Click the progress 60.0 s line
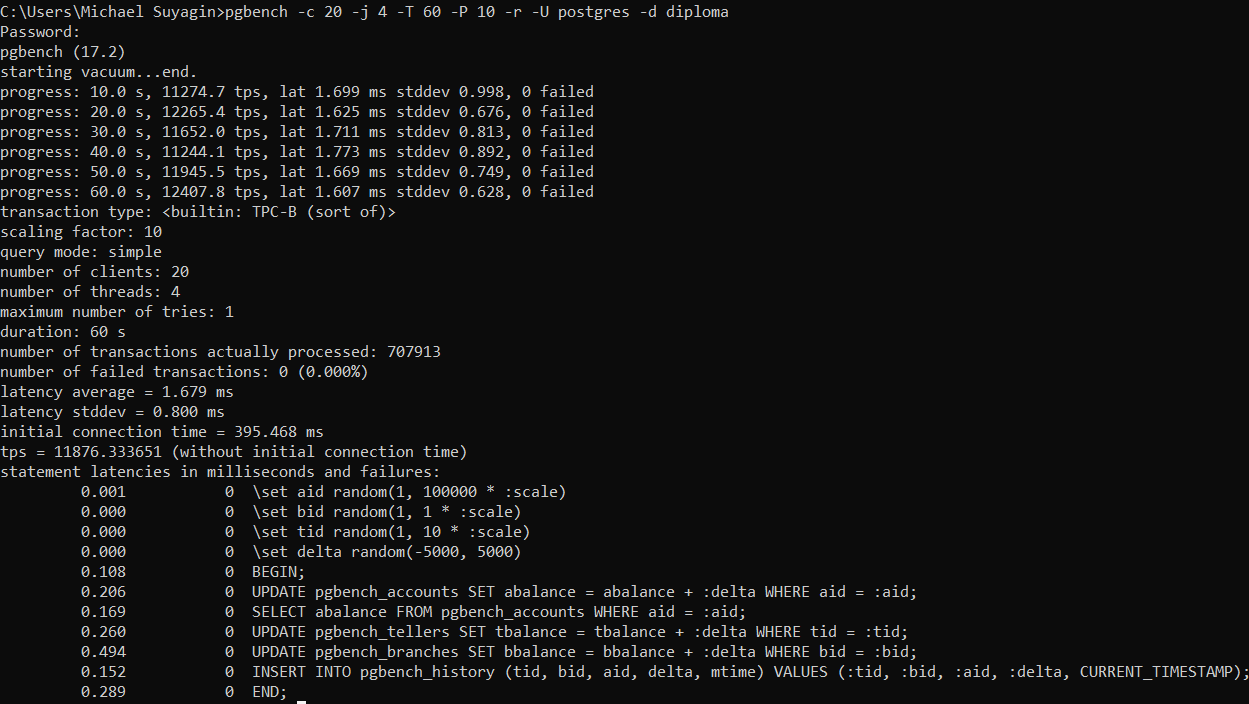 tap(296, 191)
